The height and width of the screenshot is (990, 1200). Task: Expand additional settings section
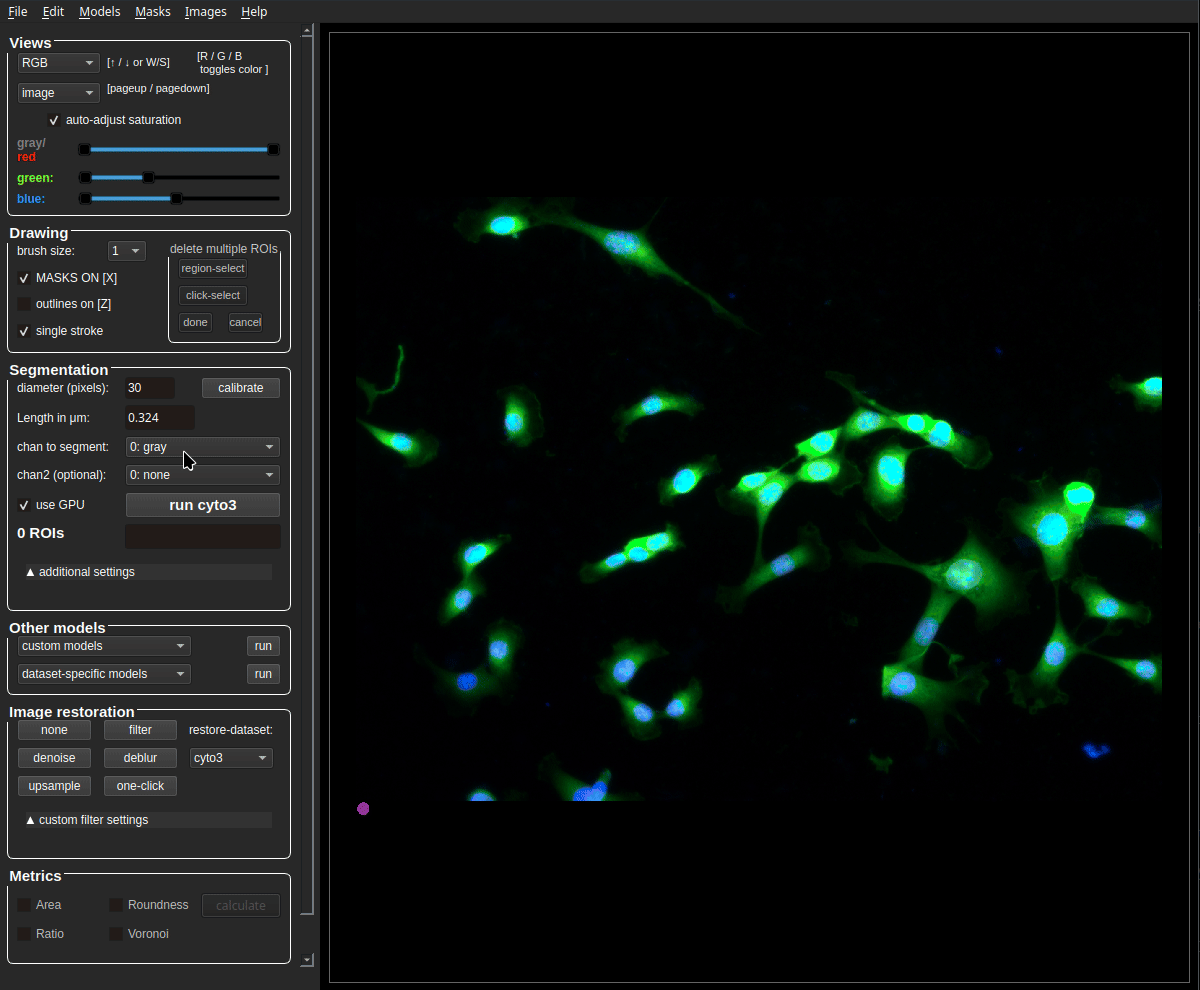[148, 572]
